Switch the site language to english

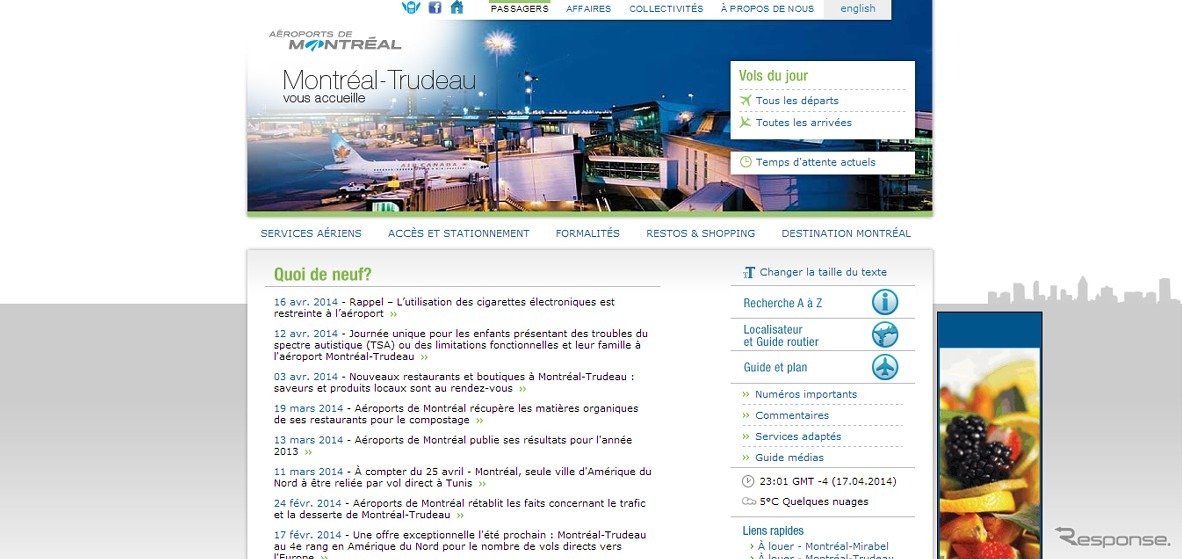click(x=858, y=9)
